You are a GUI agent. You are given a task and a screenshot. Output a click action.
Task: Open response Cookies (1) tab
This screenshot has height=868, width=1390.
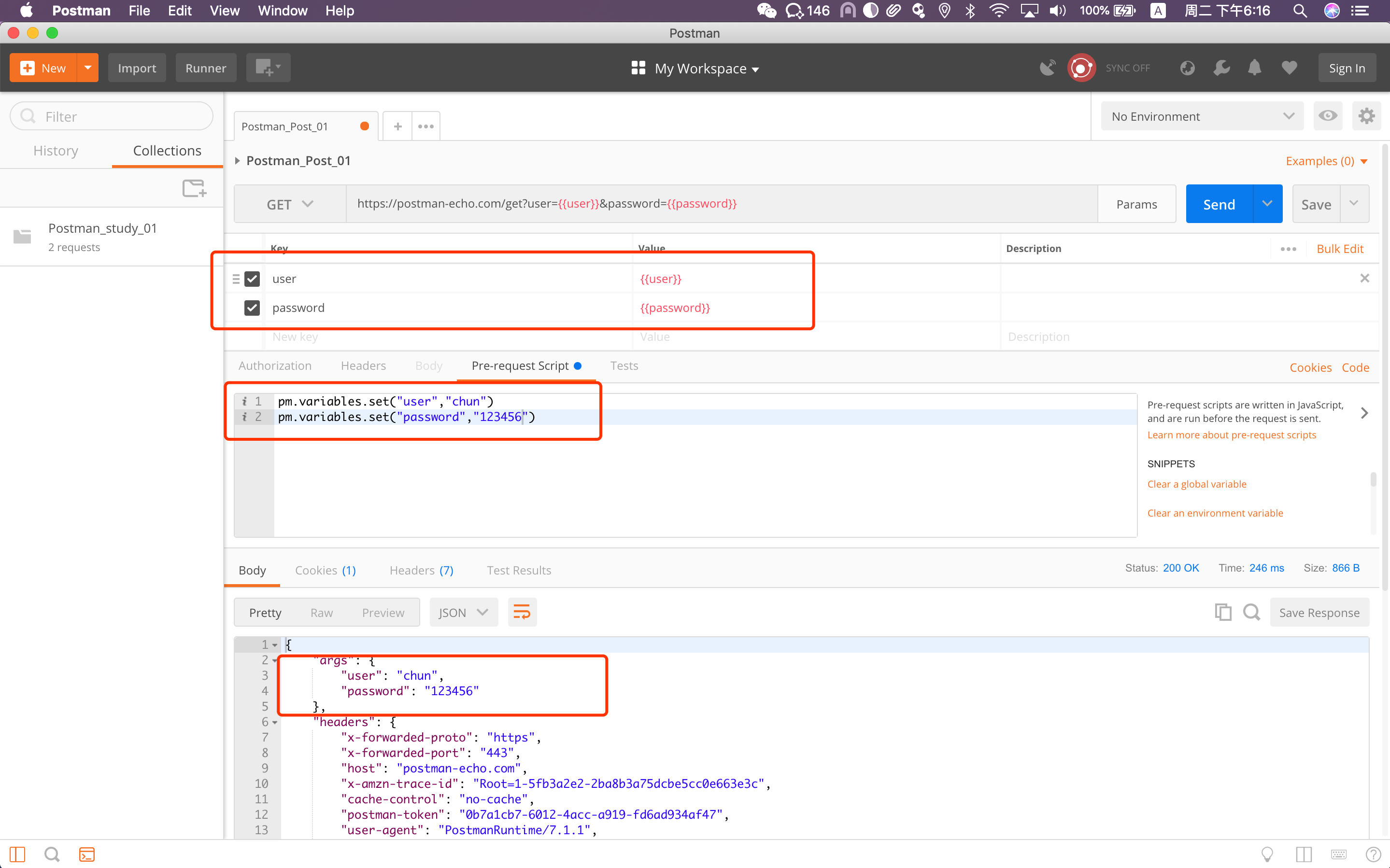(326, 570)
